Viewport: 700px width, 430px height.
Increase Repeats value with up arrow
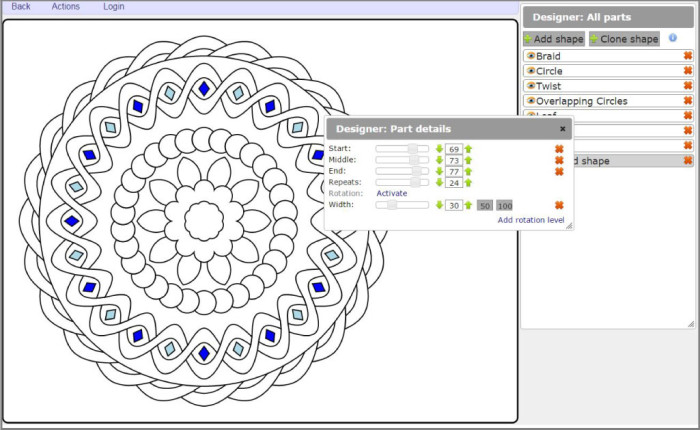pos(468,182)
